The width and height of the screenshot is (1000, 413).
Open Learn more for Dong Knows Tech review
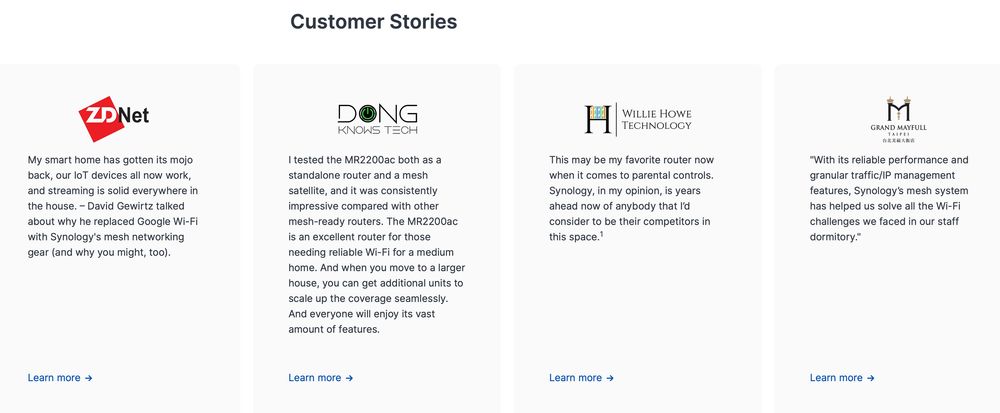314,378
